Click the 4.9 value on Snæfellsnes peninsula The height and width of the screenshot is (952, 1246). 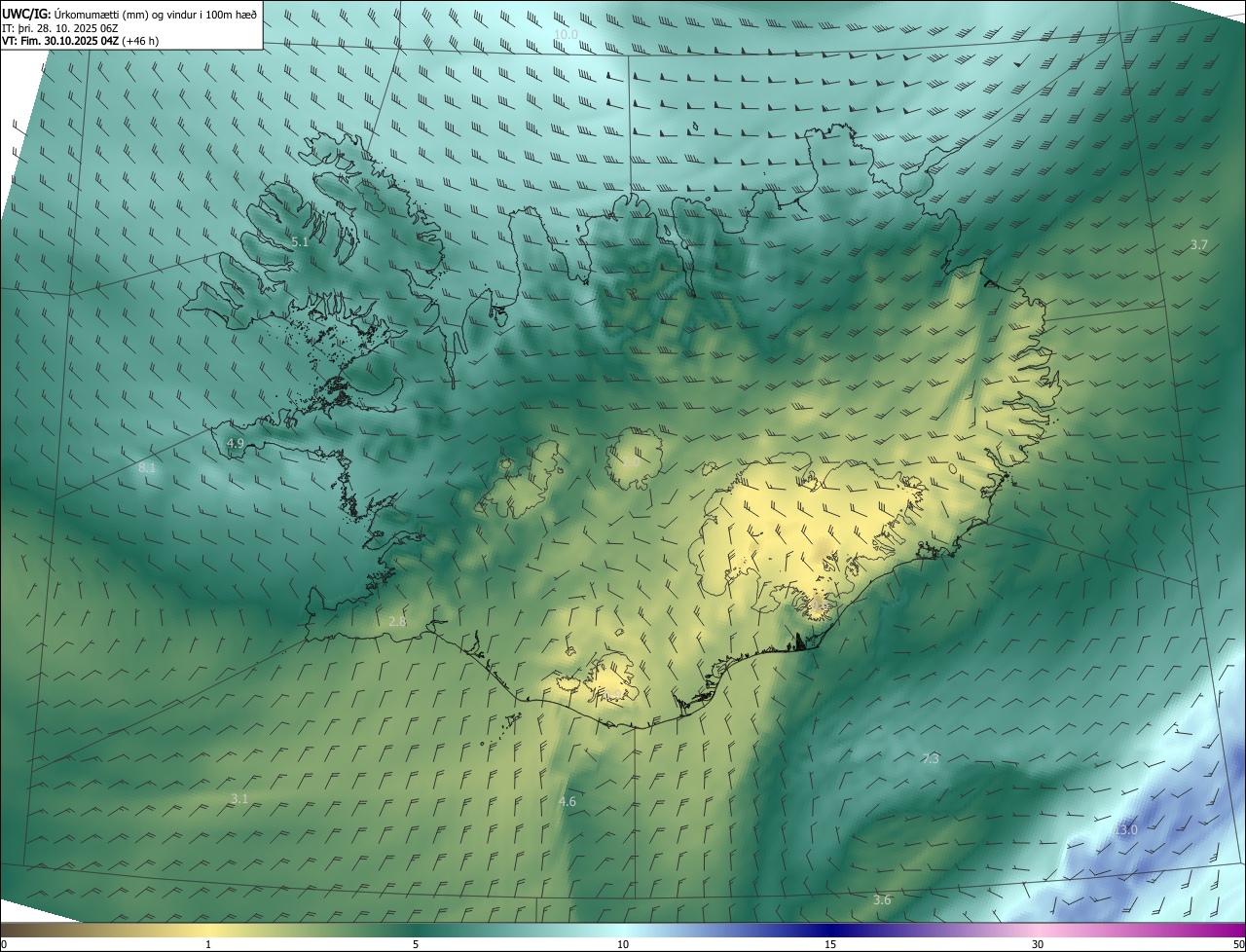235,443
